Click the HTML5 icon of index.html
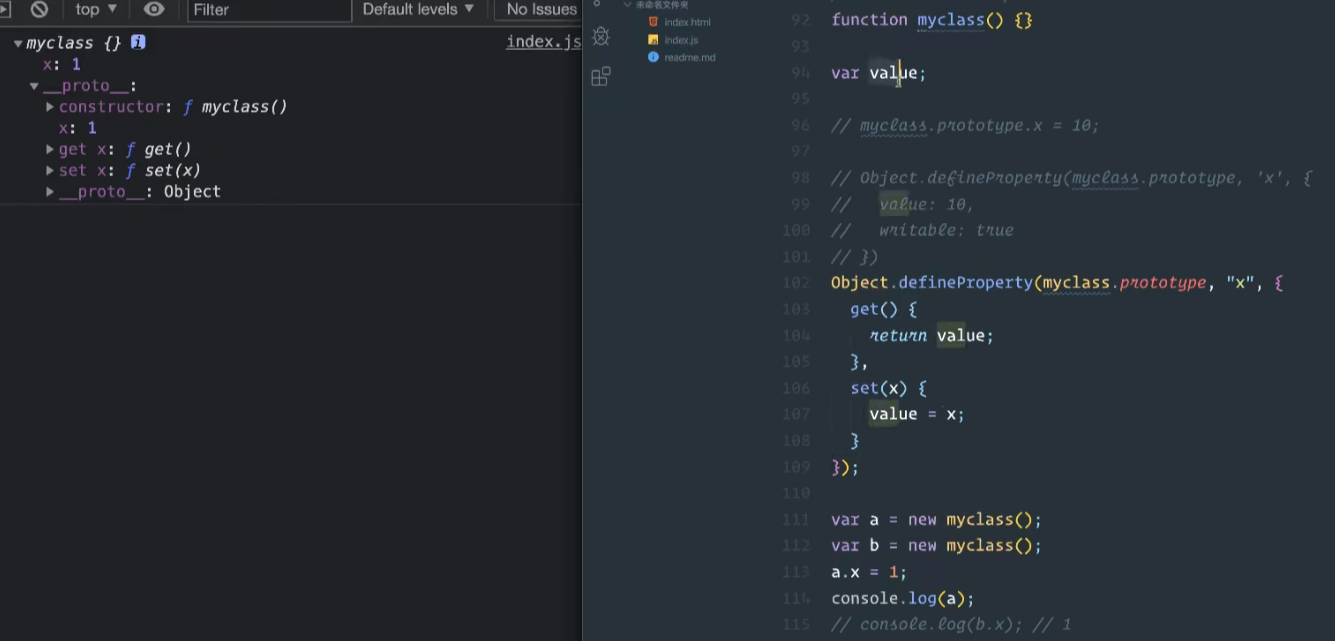The width and height of the screenshot is (1335, 641). [653, 22]
